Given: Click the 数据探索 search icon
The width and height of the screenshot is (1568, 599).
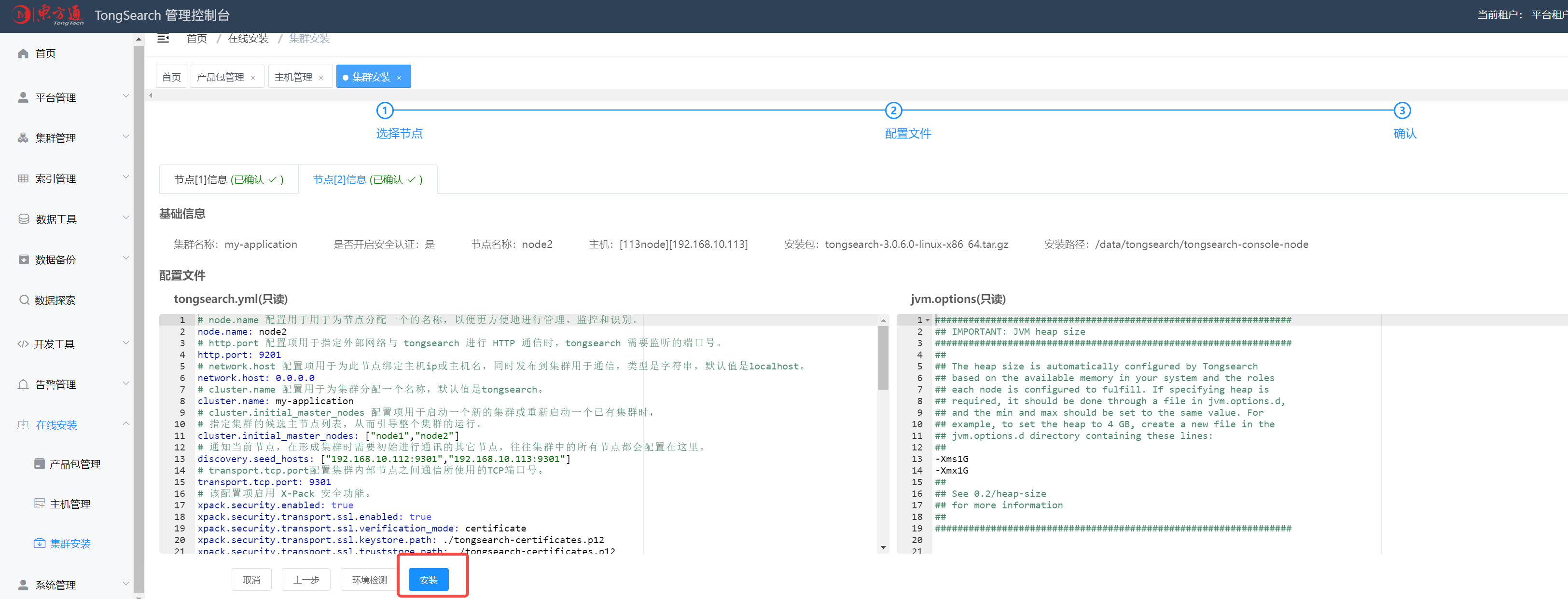Looking at the screenshot, I should [x=24, y=300].
